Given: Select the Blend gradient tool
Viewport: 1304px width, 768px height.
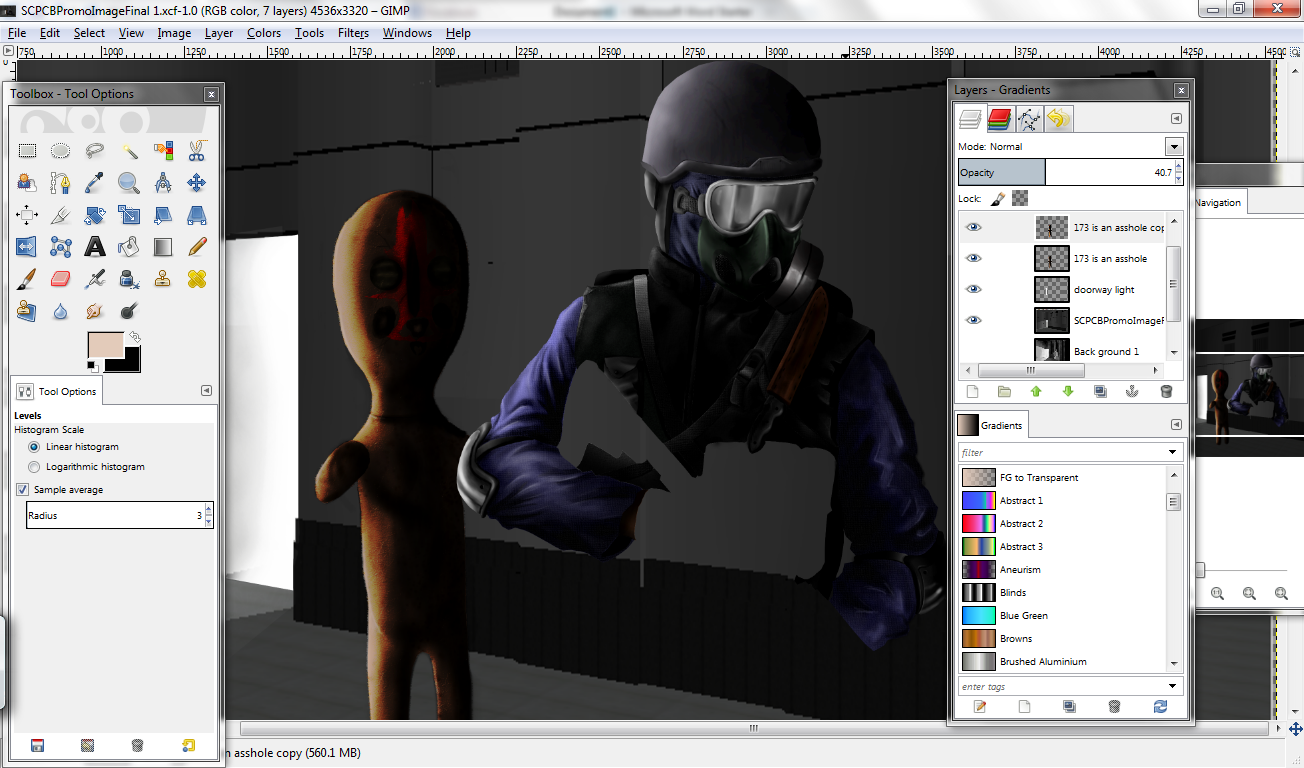Looking at the screenshot, I should [163, 246].
